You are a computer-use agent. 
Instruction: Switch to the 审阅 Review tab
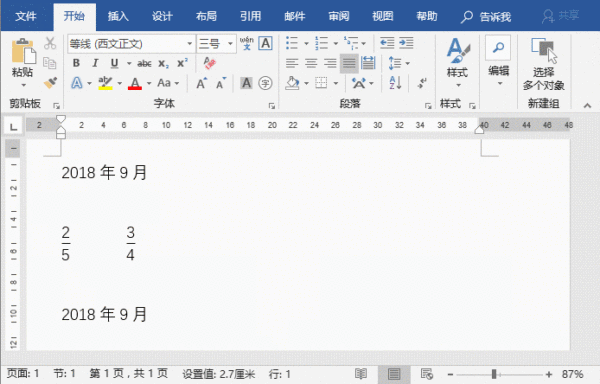point(339,16)
